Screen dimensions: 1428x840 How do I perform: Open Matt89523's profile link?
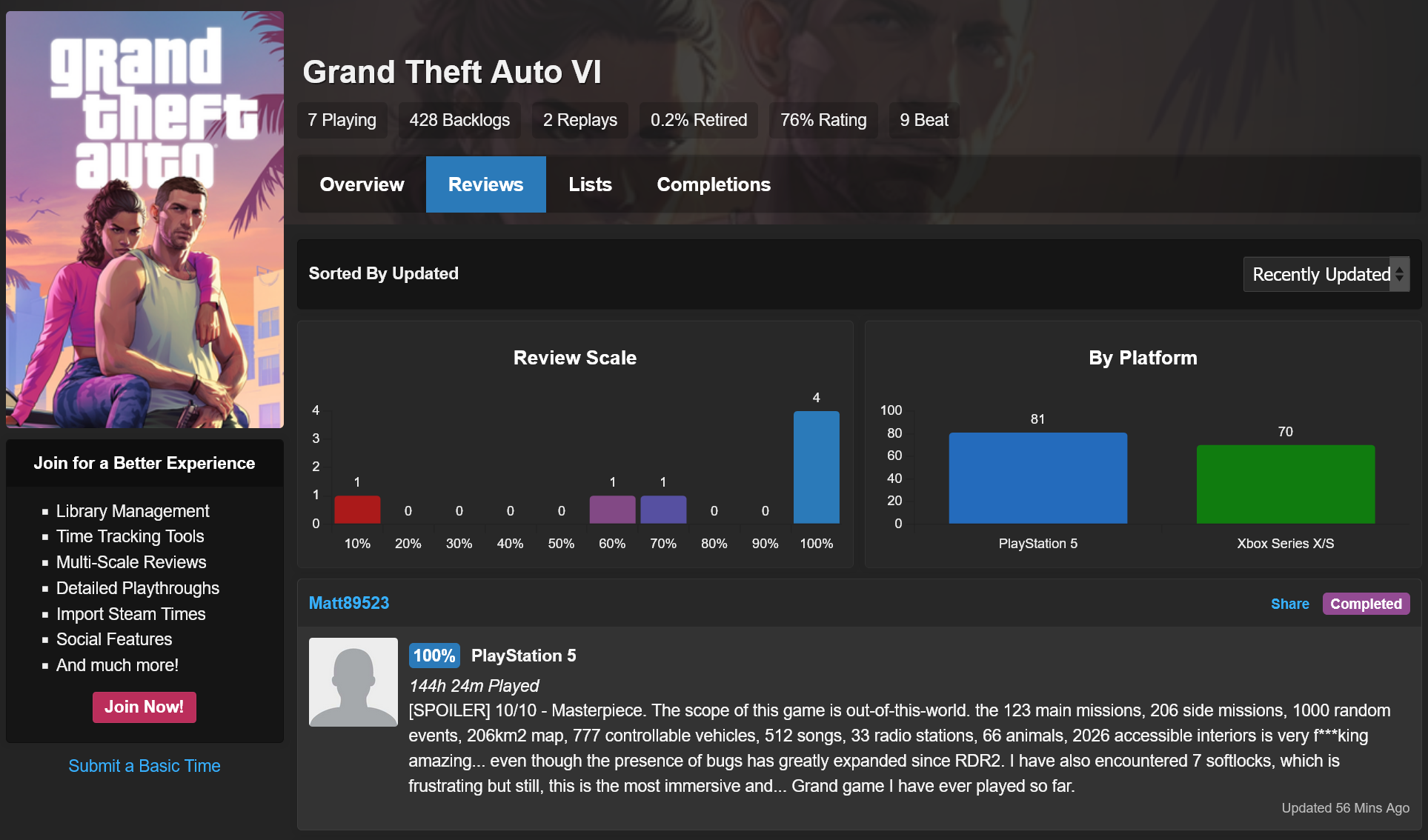[348, 603]
